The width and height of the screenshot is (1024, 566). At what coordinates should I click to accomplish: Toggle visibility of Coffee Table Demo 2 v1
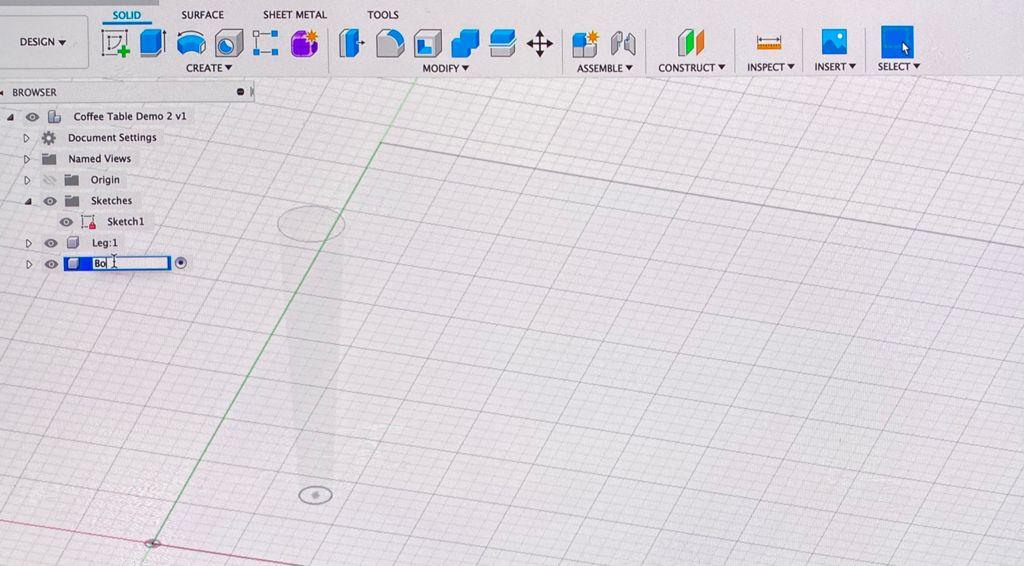tap(31, 117)
